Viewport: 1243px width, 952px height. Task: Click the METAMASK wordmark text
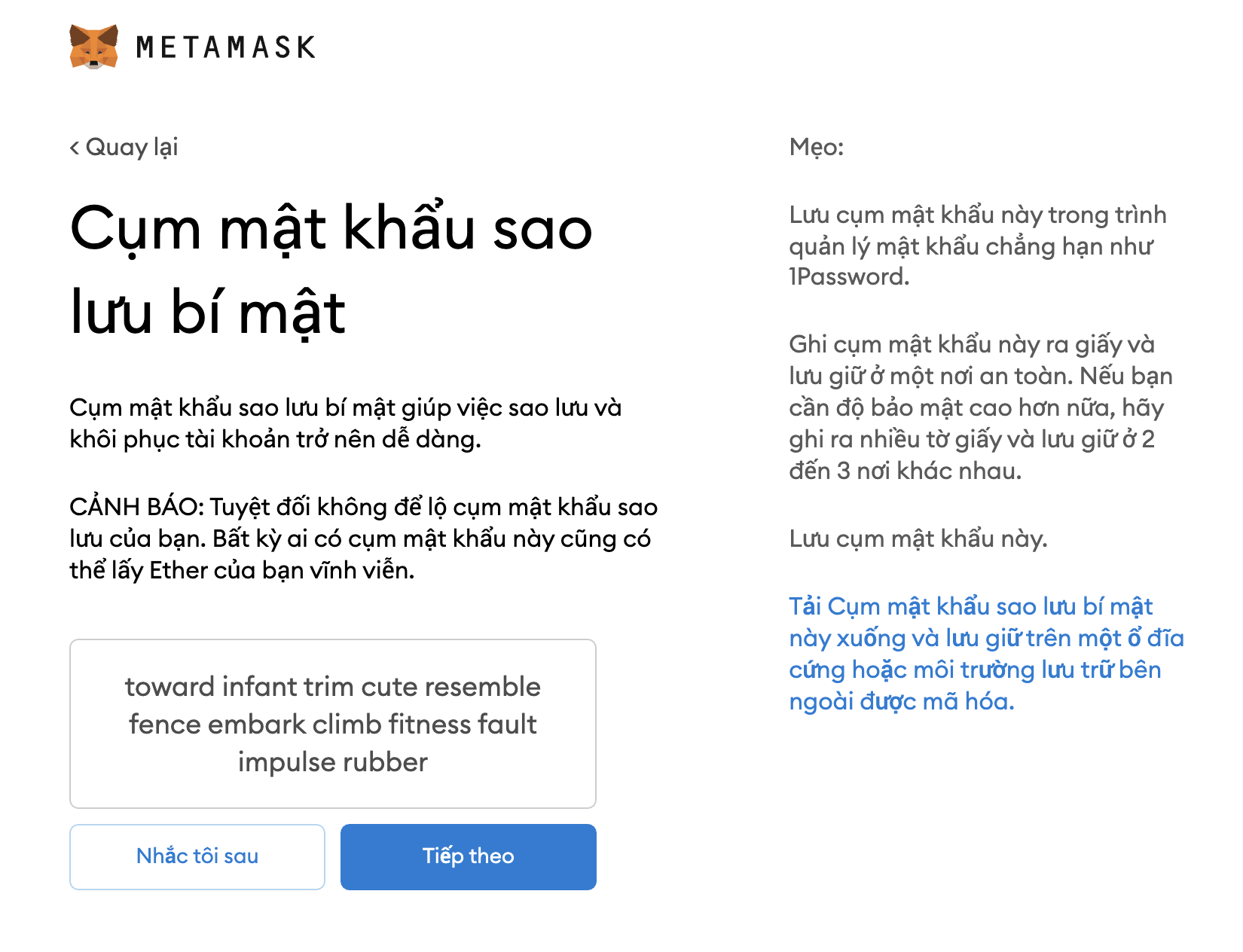pyautogui.click(x=225, y=47)
